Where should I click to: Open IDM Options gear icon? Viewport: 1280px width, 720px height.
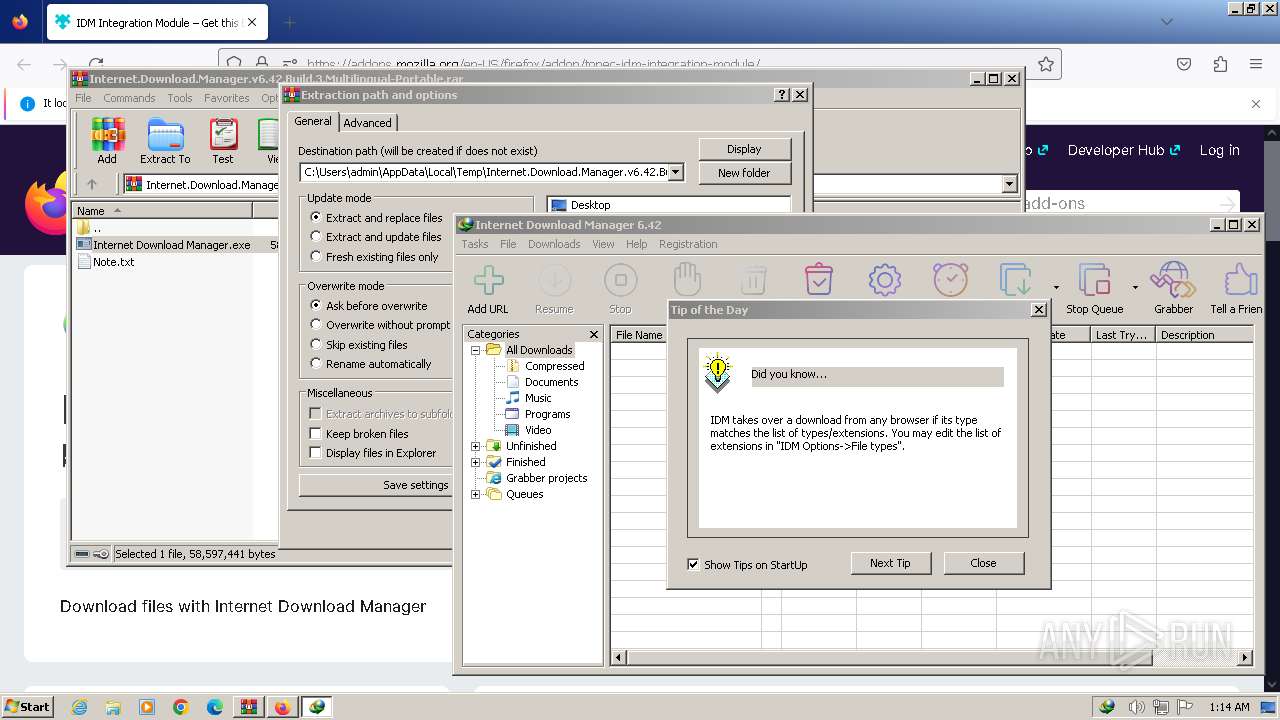(x=884, y=281)
